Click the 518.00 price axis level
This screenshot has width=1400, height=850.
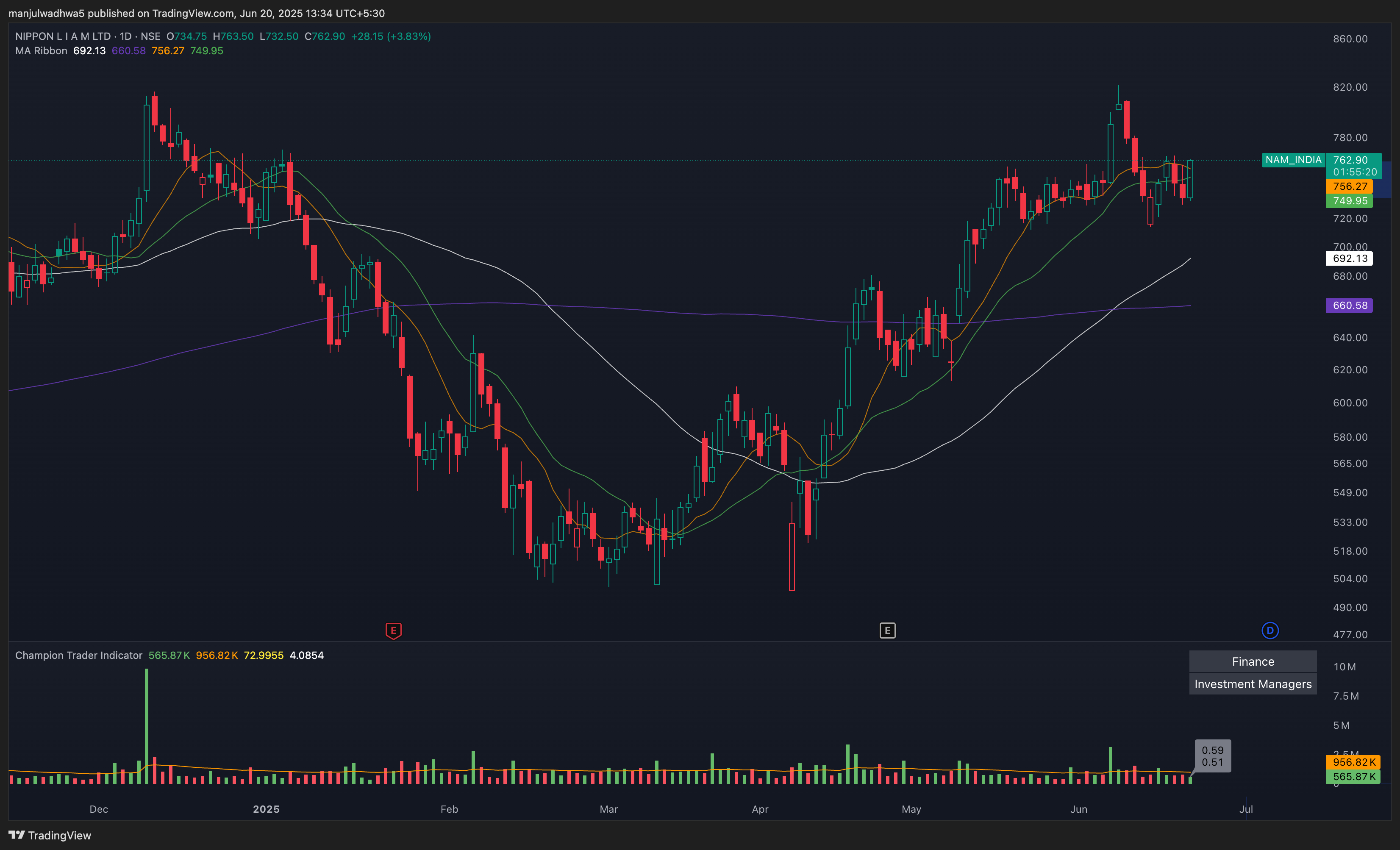[1350, 551]
